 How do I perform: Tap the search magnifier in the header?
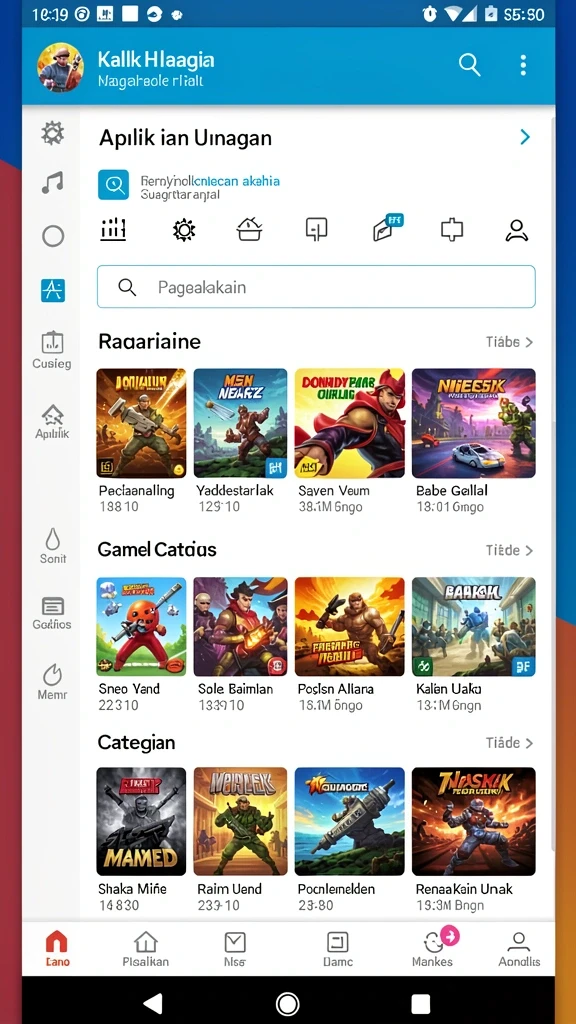point(469,65)
